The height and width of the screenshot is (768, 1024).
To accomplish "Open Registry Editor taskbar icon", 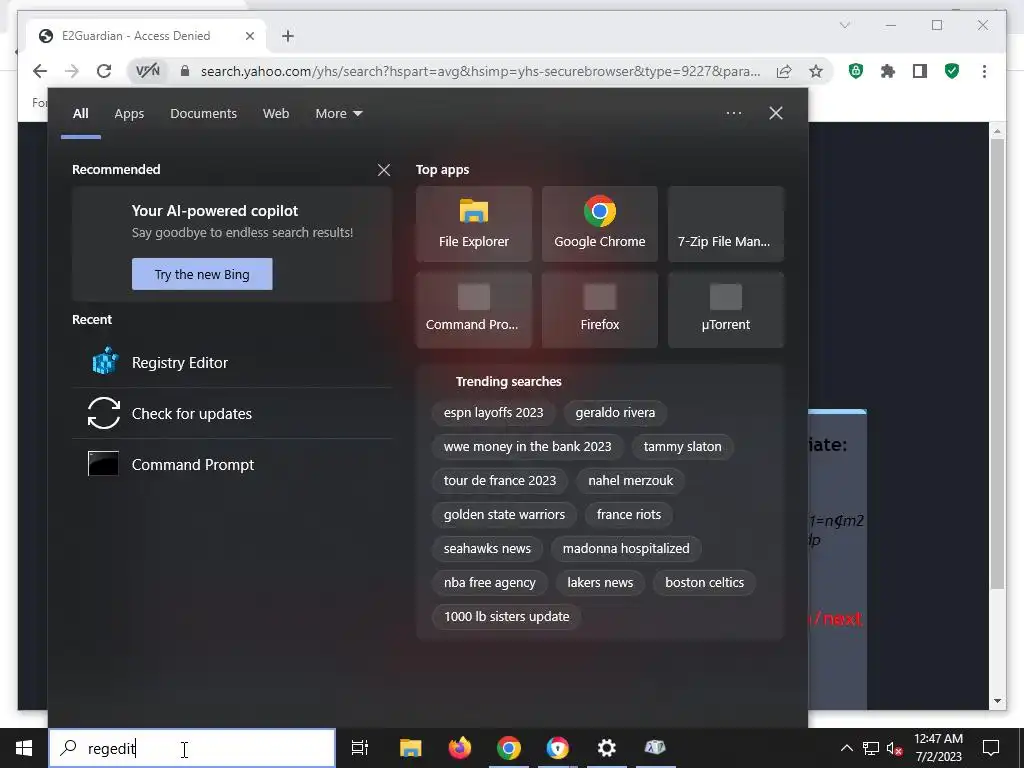I will coord(656,748).
